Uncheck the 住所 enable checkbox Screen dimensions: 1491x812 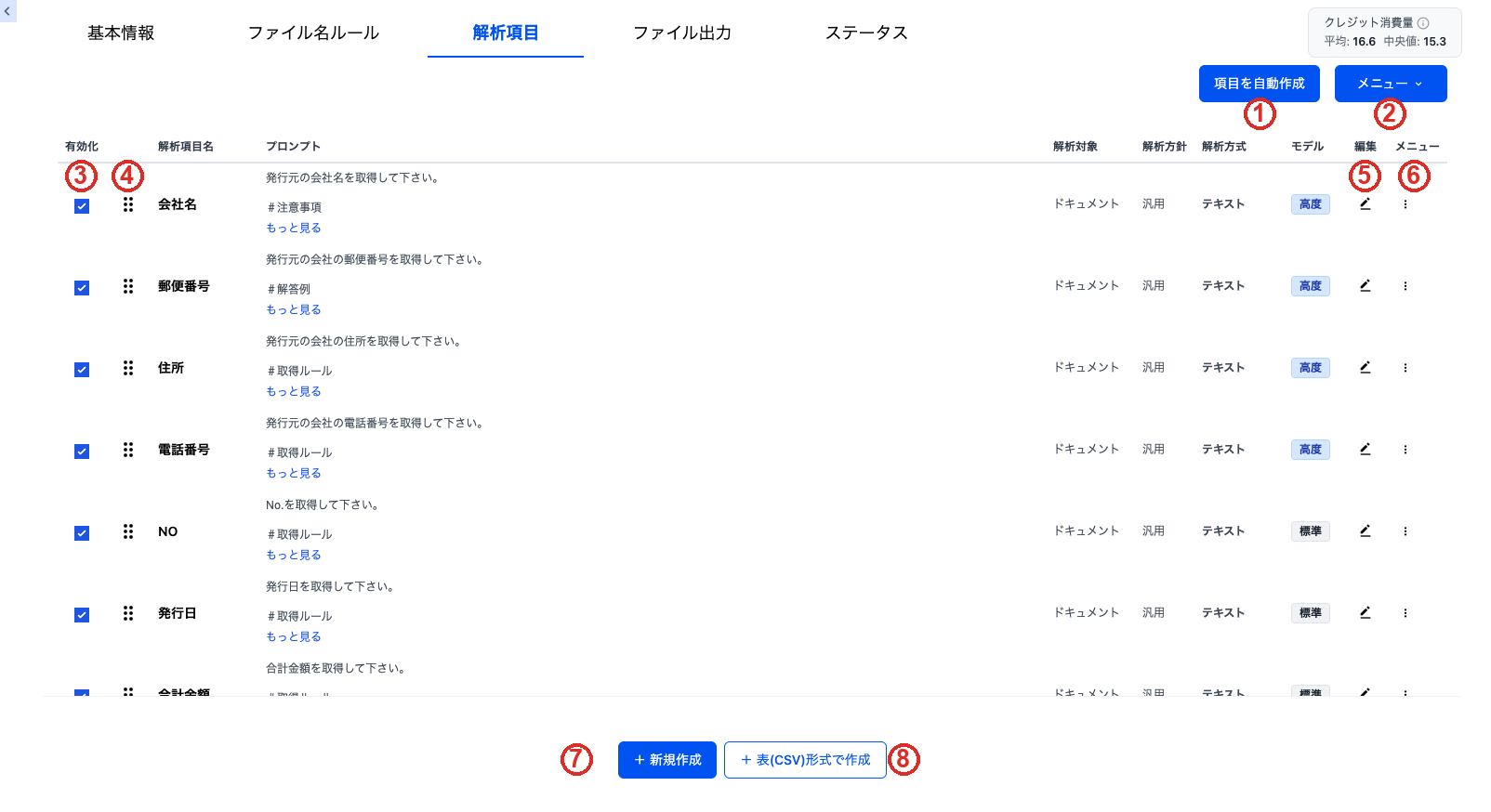[82, 370]
